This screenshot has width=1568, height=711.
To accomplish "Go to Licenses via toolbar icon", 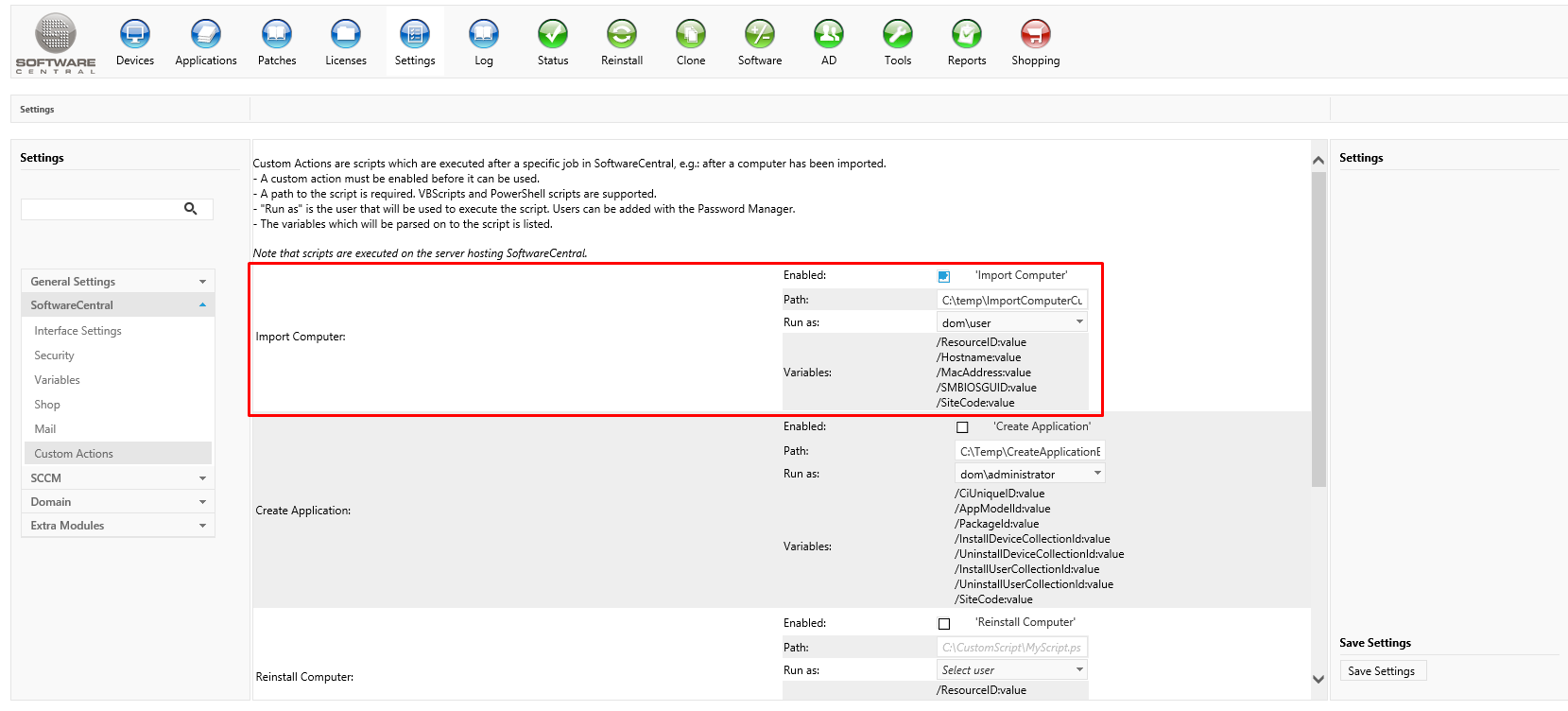I will point(346,35).
